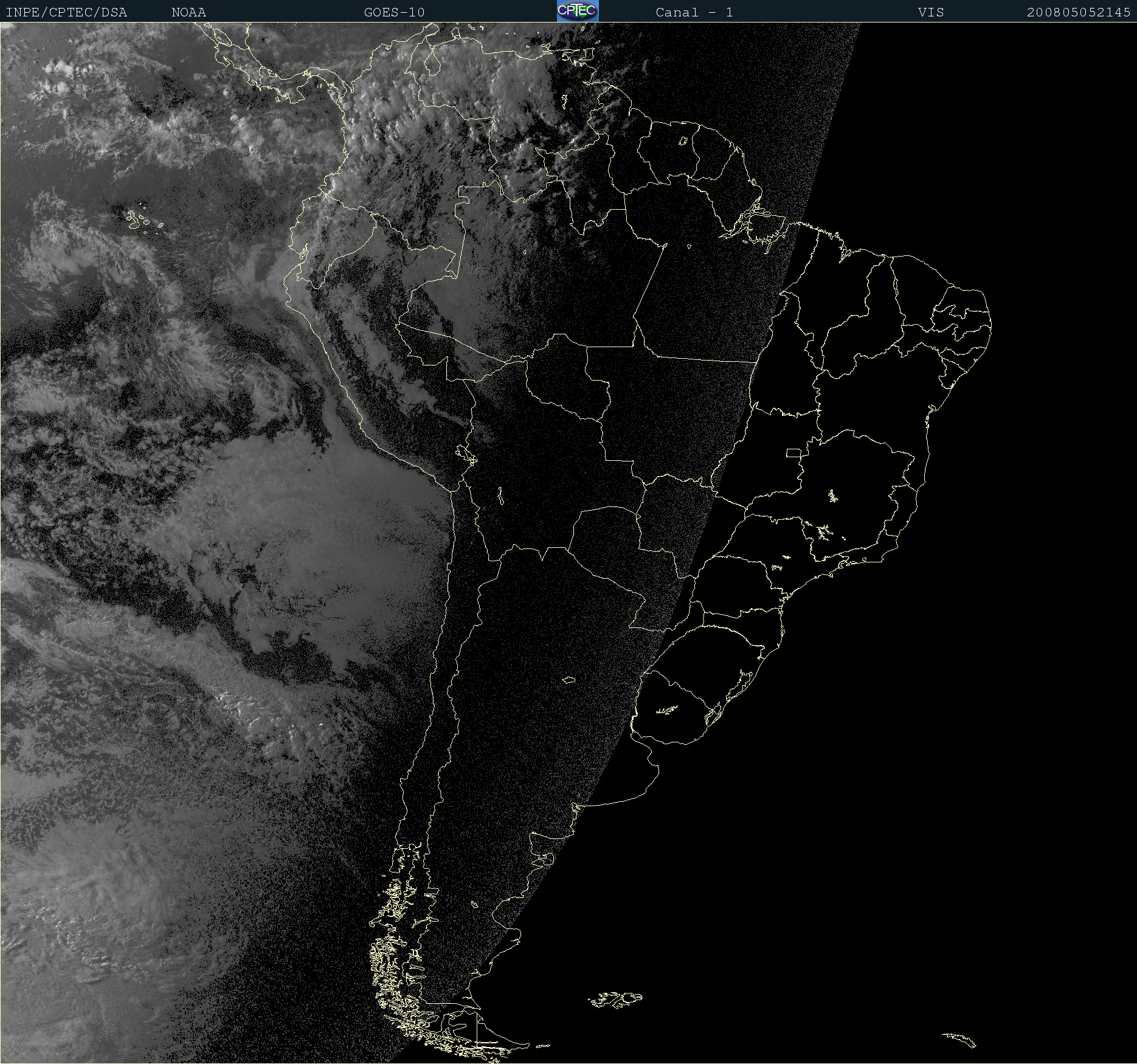The image size is (1137, 1064).
Task: Click the VIS label in header
Action: click(x=931, y=12)
